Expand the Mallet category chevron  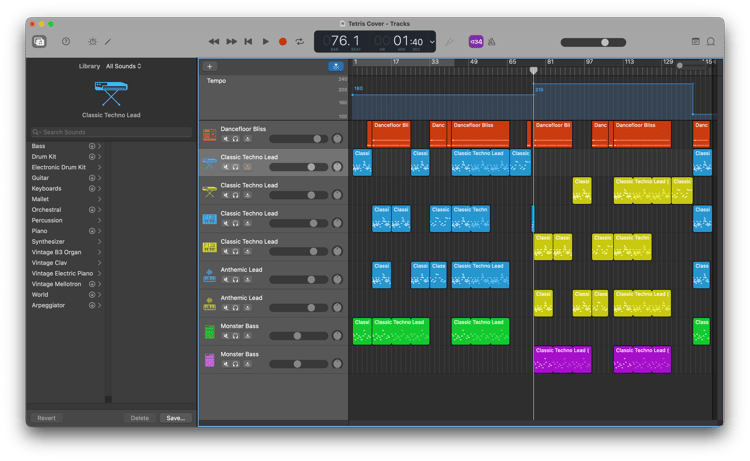[x=99, y=199]
